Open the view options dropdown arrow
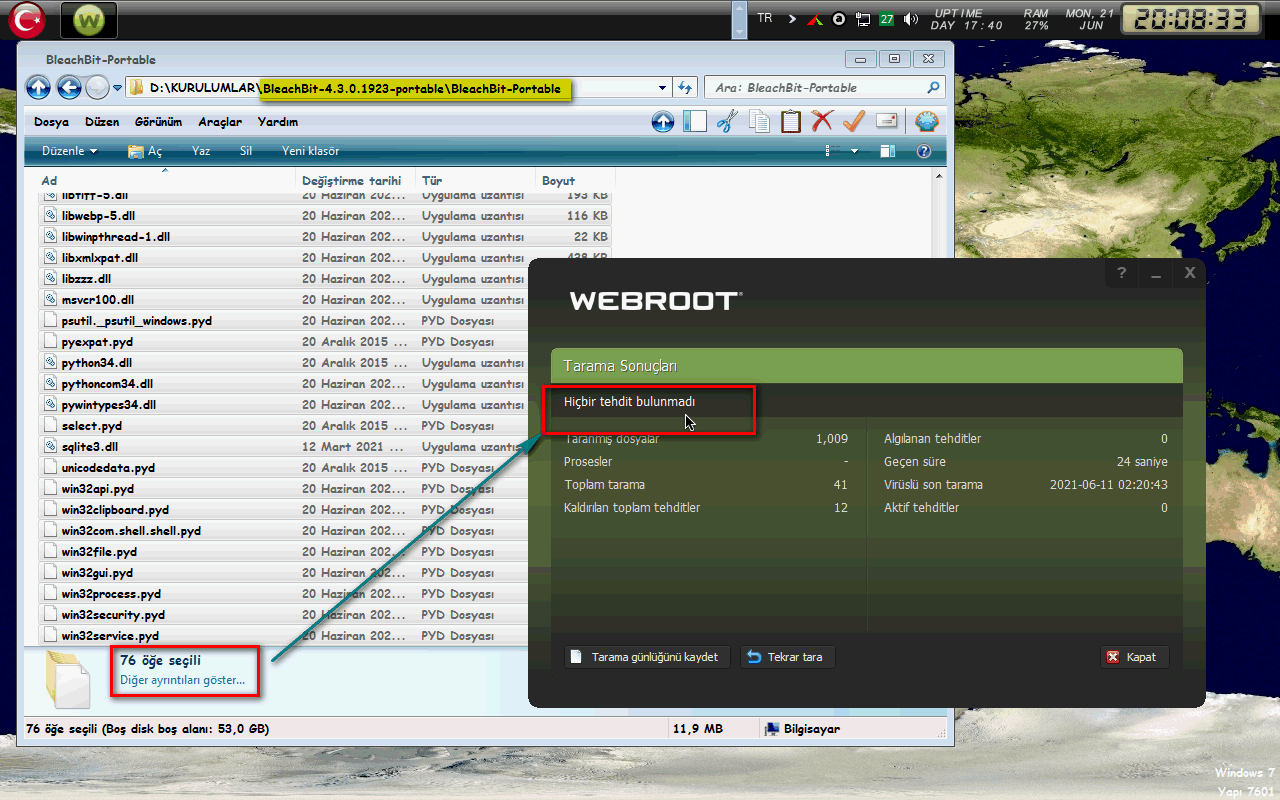Image resolution: width=1280 pixels, height=800 pixels. (x=854, y=151)
